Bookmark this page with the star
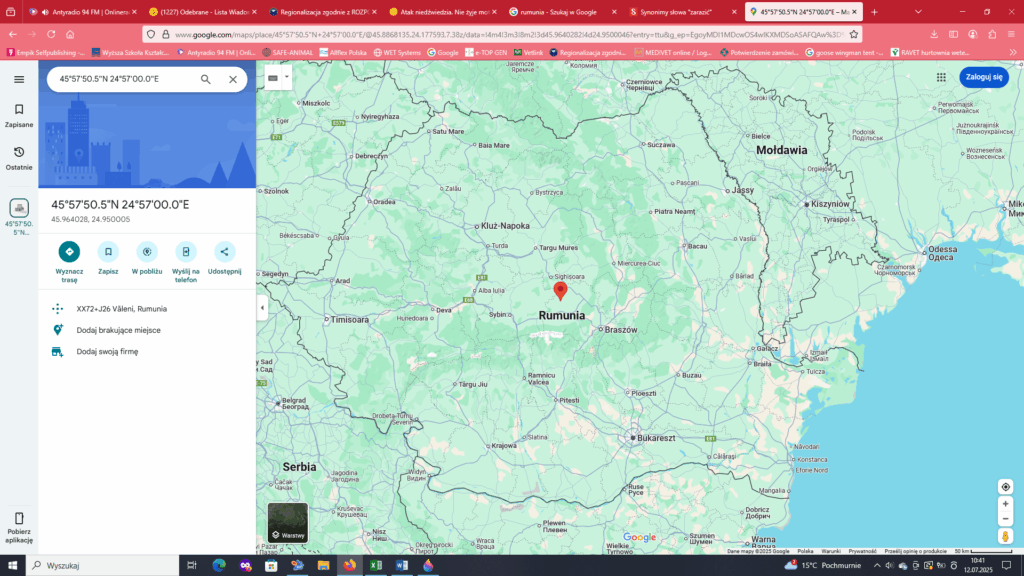 click(x=853, y=35)
